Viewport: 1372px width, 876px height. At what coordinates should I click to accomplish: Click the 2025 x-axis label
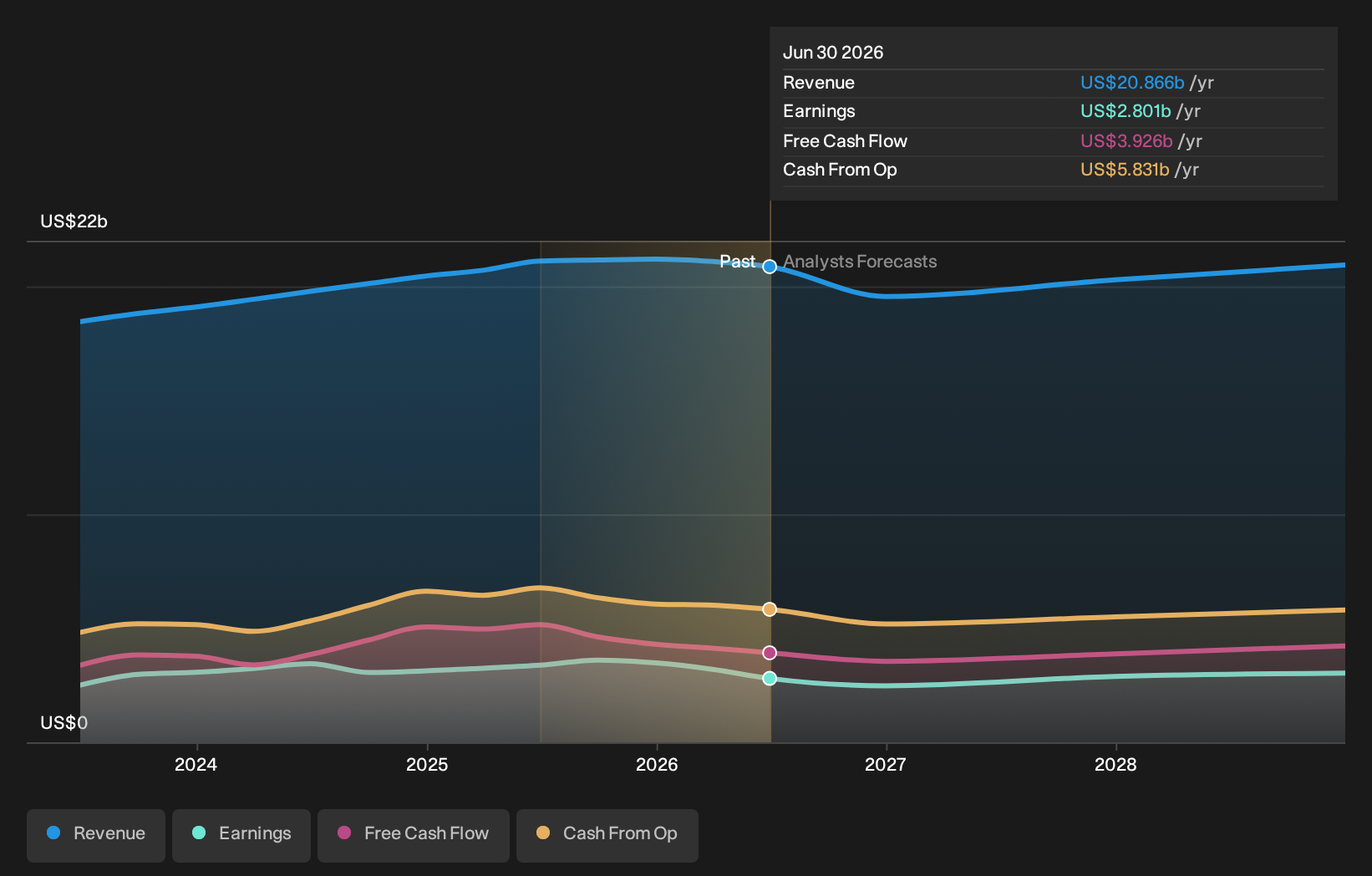427,764
